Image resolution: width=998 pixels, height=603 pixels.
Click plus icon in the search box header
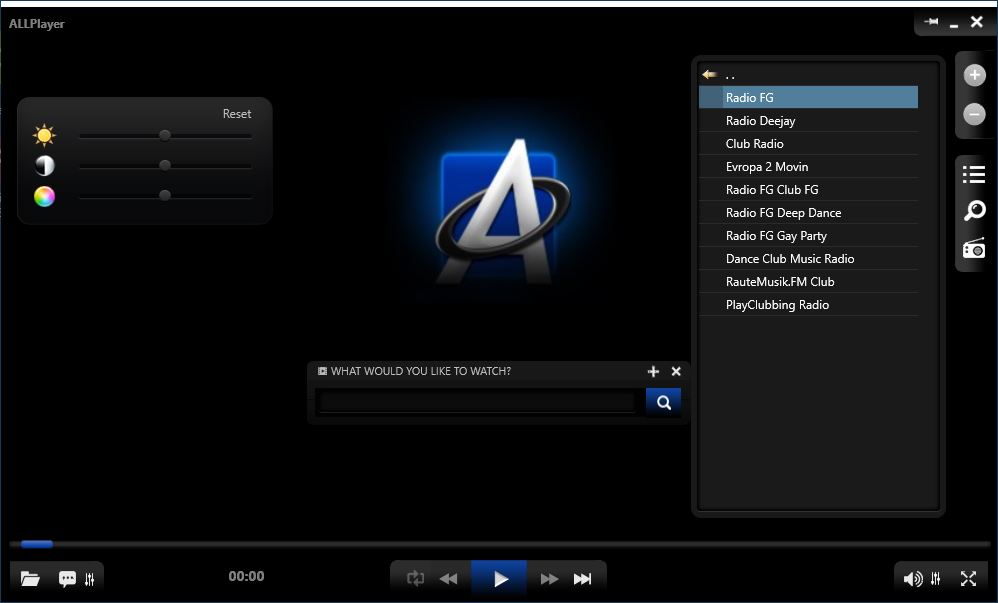tap(653, 371)
